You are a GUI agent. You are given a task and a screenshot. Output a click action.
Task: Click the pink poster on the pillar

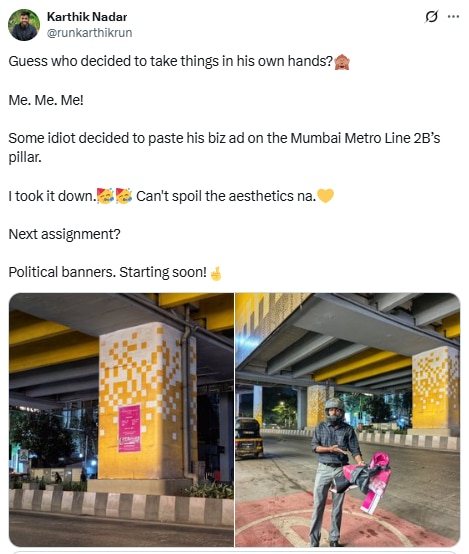(x=129, y=428)
